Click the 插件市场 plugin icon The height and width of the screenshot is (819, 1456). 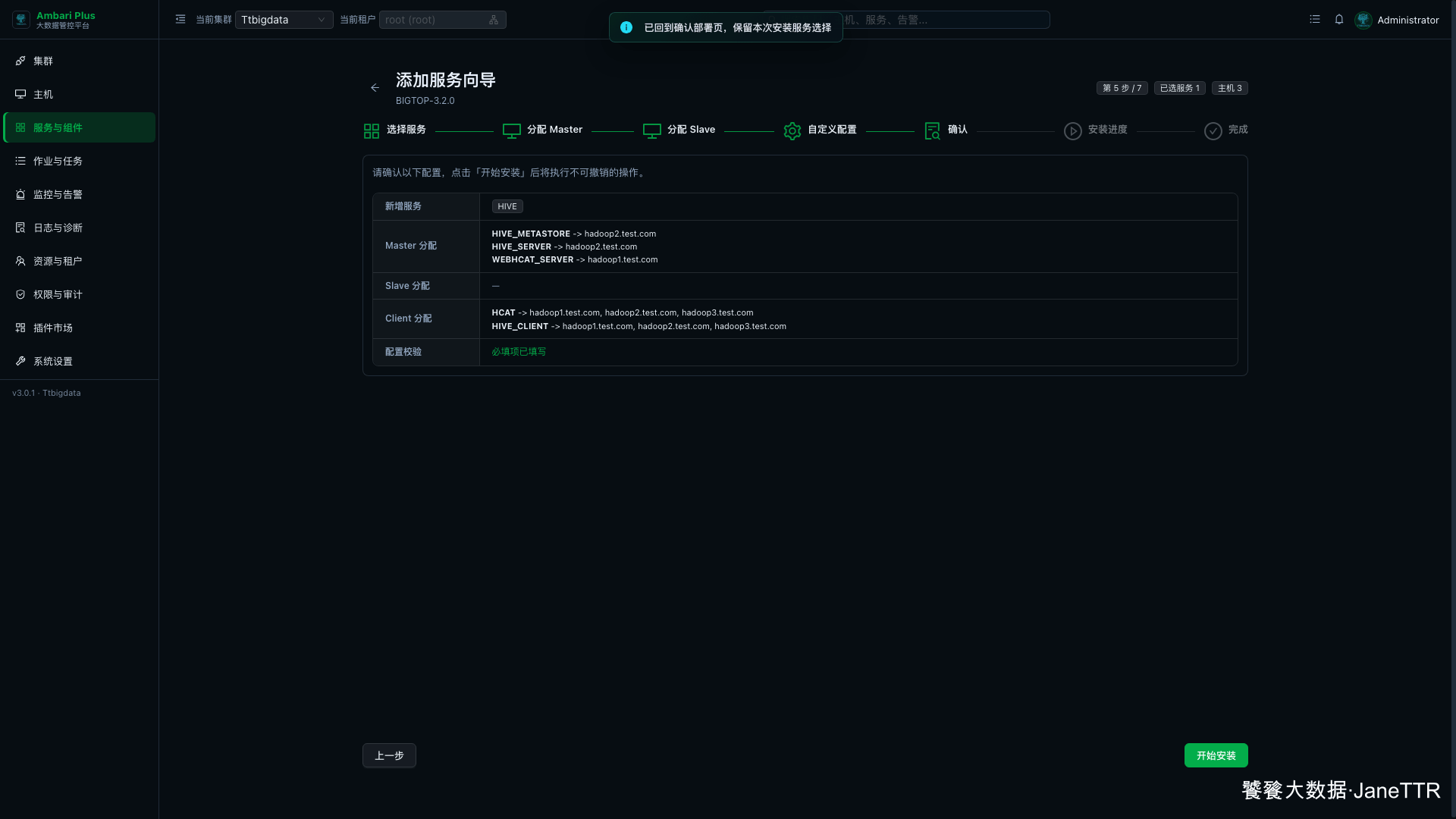pos(20,328)
